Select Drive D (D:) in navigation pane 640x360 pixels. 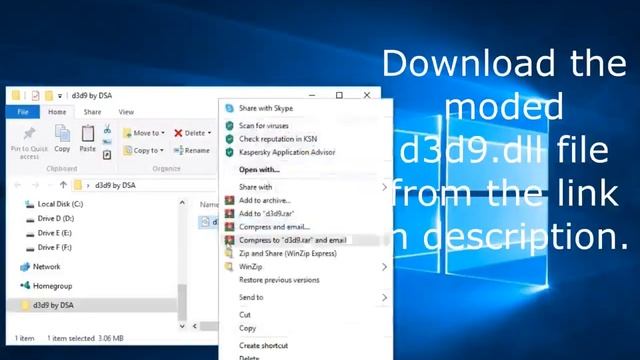coord(56,218)
